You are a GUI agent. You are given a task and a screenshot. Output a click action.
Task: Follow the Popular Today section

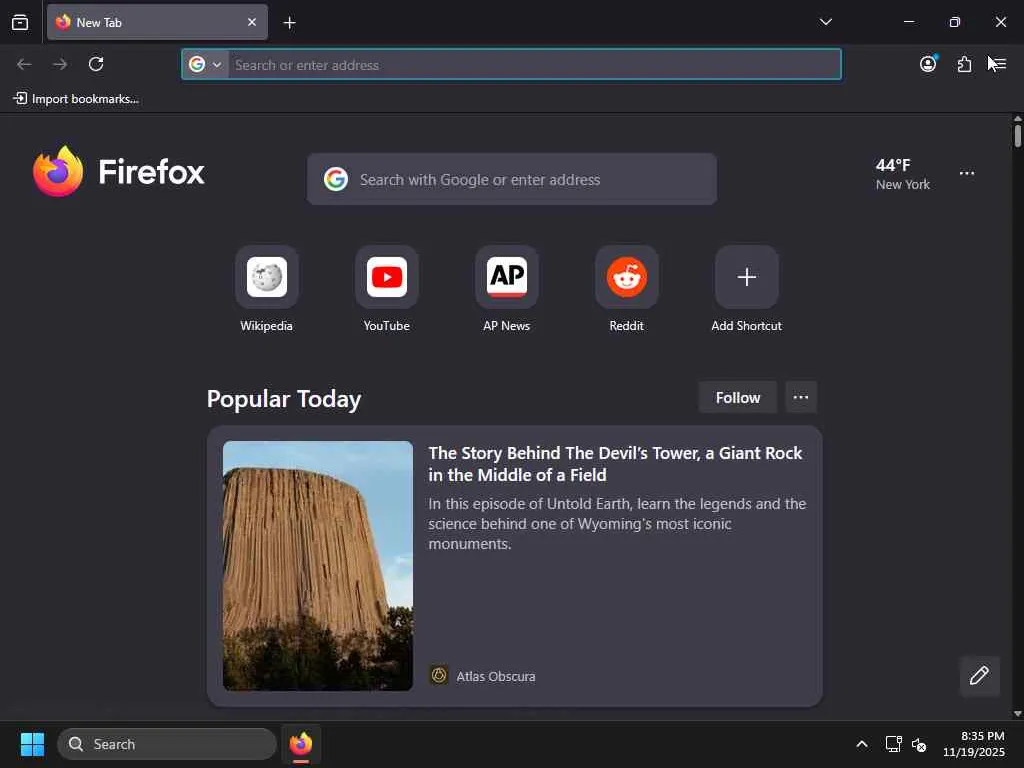[737, 398]
